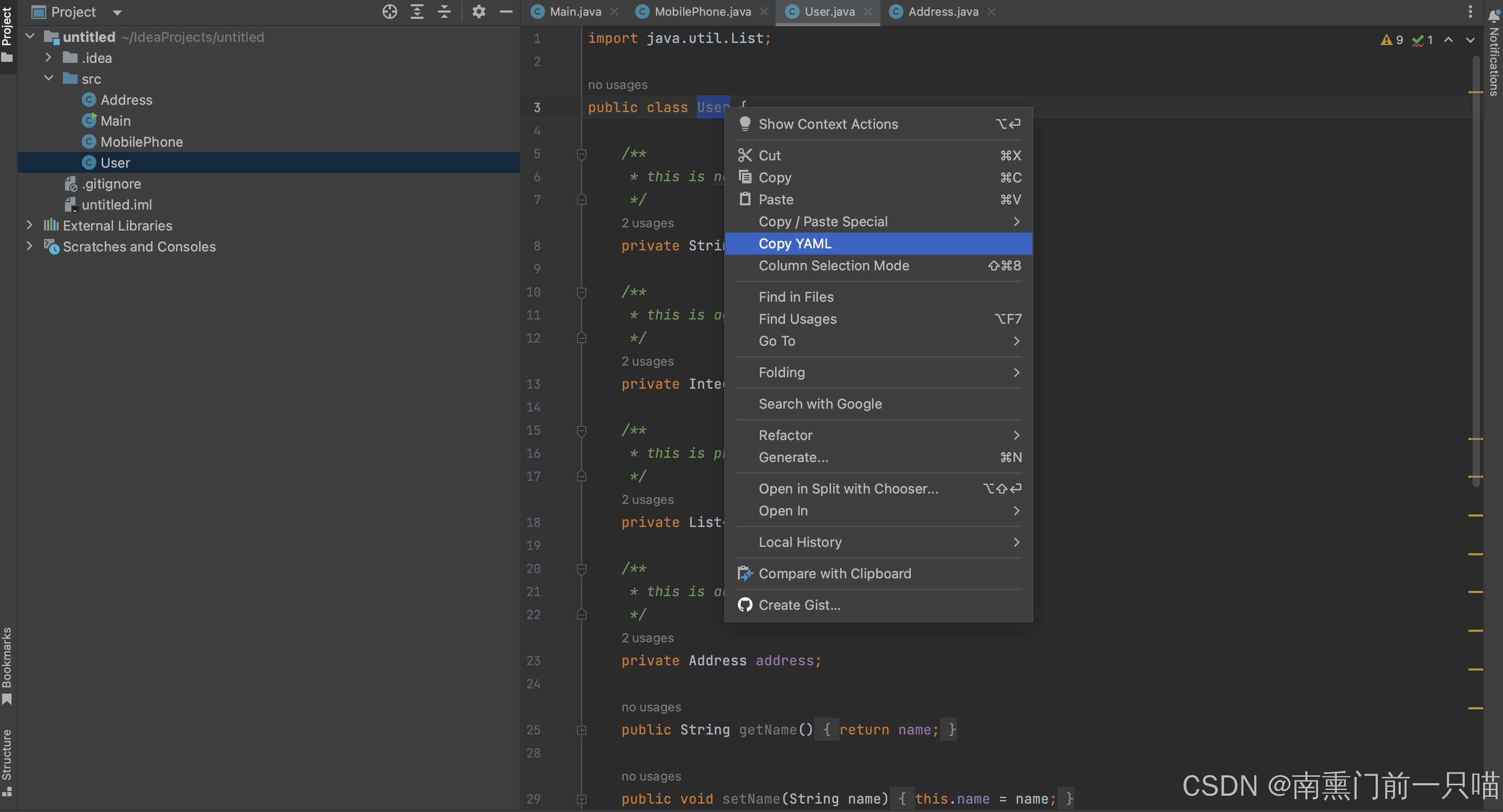Image resolution: width=1503 pixels, height=812 pixels.
Task: Click Search with Google
Action: (x=878, y=404)
